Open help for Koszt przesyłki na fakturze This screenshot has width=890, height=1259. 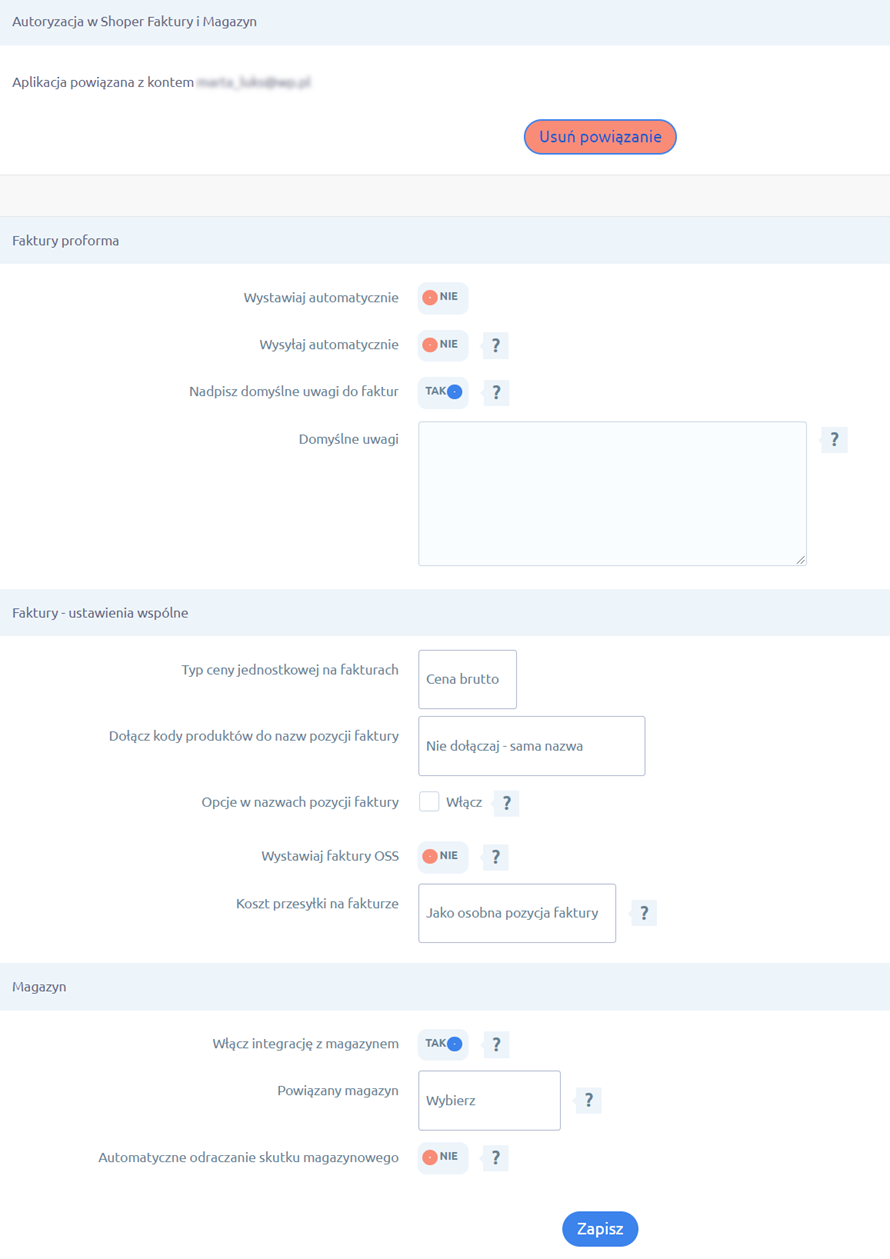click(644, 913)
